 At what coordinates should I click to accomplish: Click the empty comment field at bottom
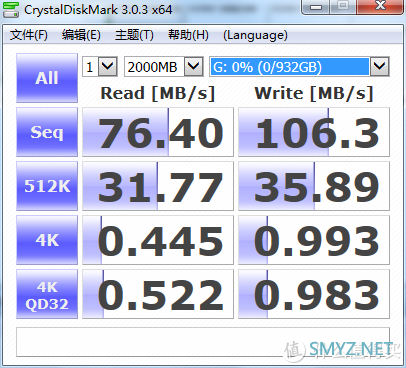click(203, 342)
